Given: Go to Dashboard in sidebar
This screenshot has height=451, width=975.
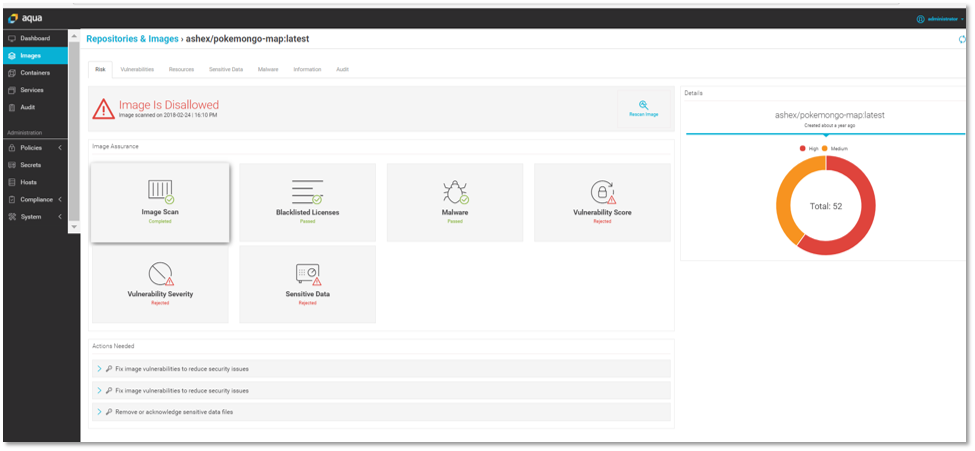Looking at the screenshot, I should (x=35, y=39).
